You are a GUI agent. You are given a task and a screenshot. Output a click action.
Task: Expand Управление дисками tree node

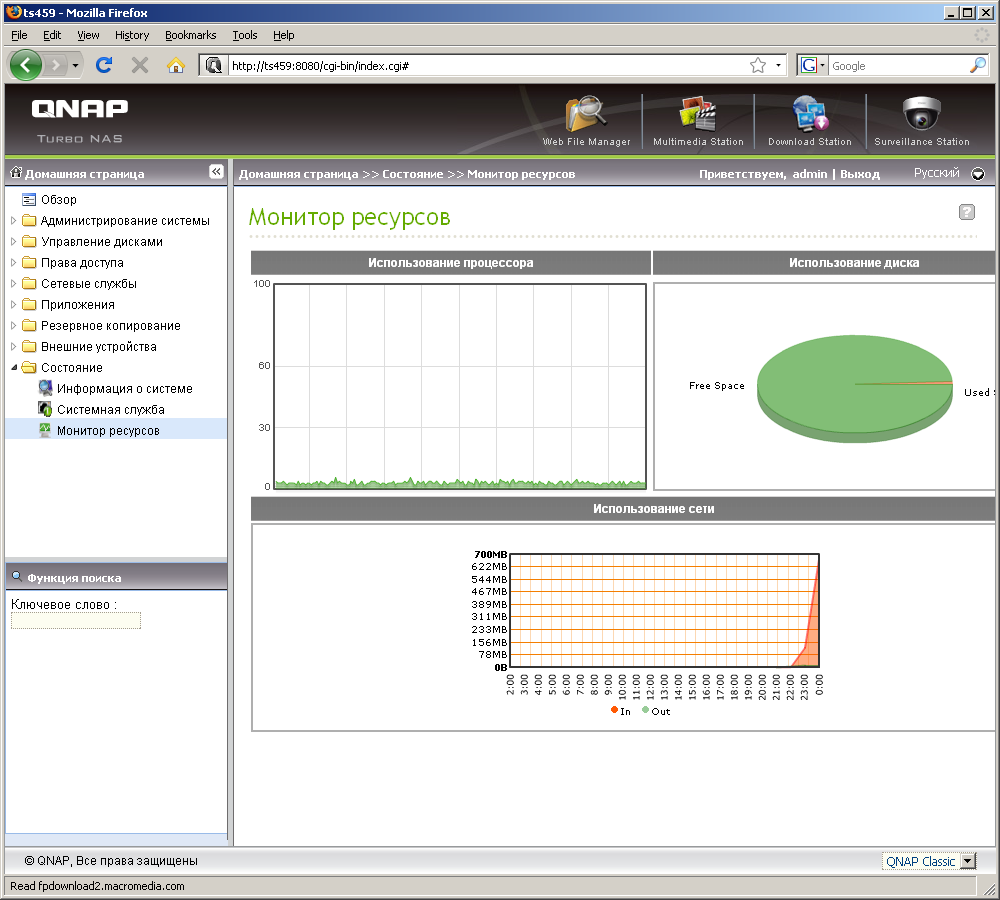(x=13, y=241)
